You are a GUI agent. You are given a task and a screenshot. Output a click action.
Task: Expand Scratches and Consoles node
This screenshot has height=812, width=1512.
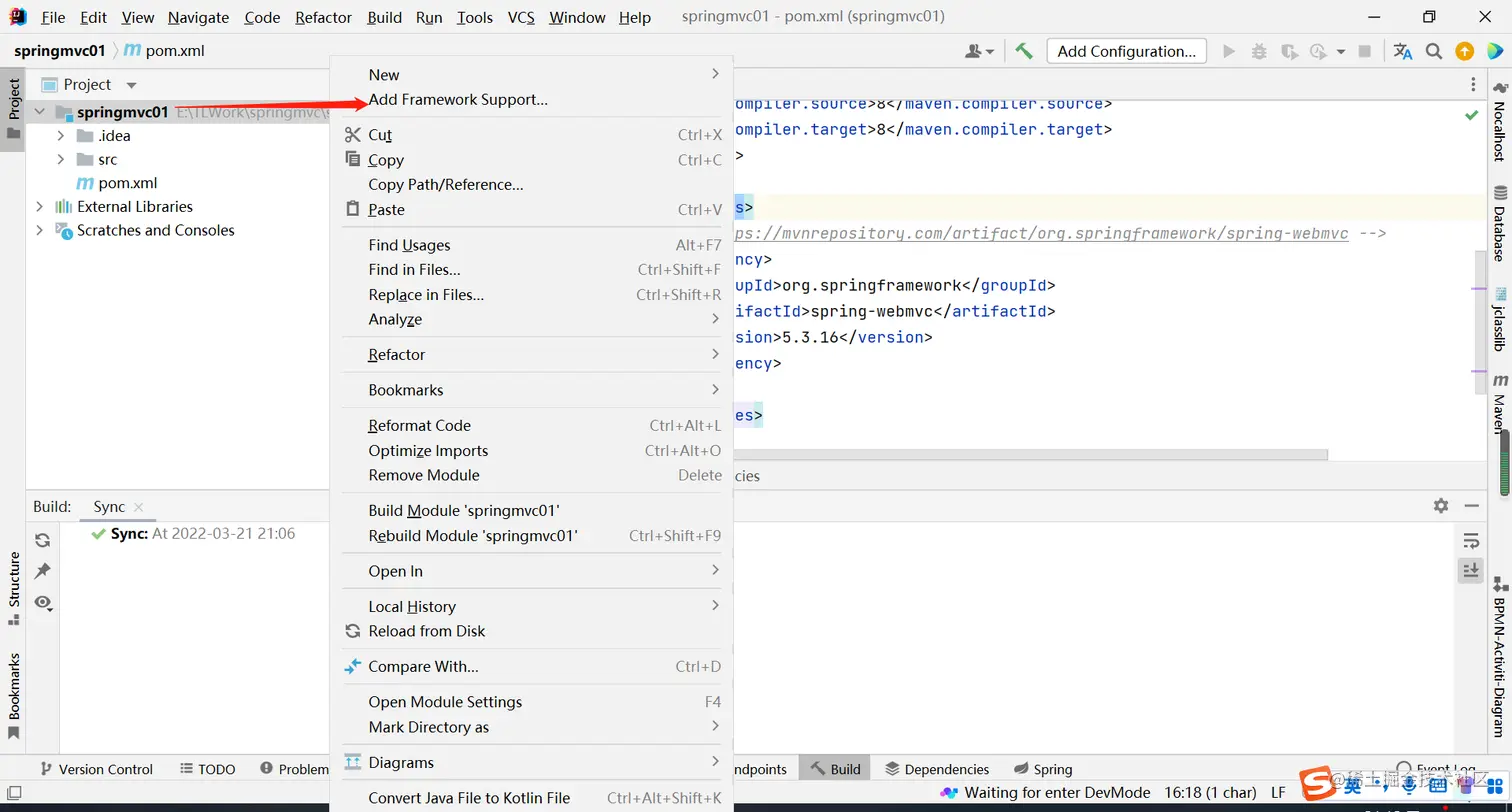[40, 230]
